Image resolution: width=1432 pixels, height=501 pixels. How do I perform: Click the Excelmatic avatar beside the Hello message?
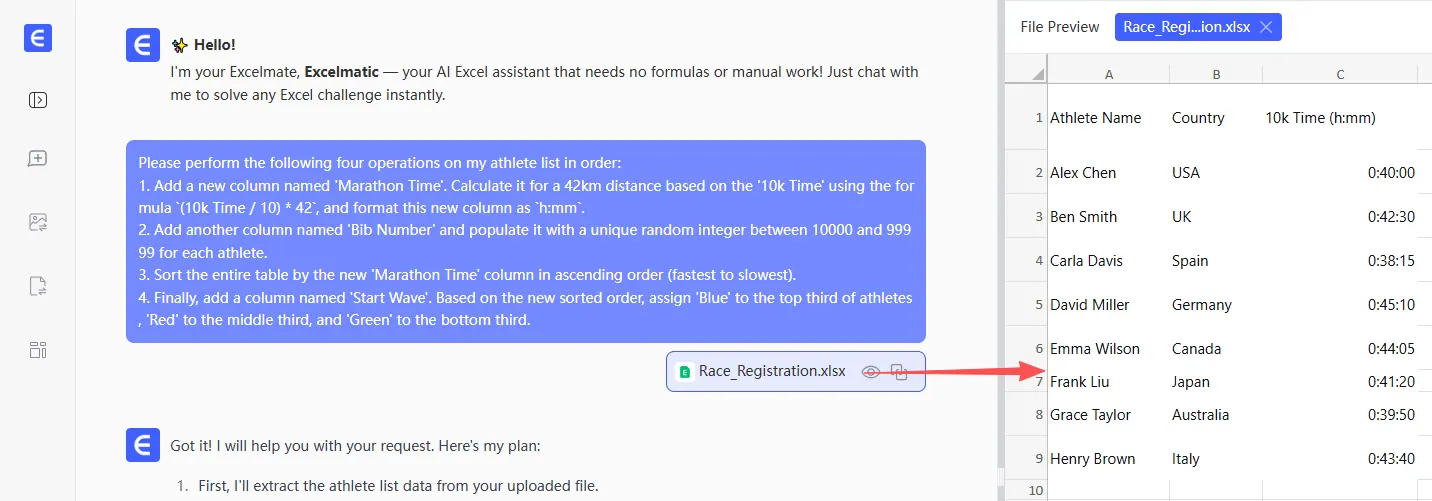pos(143,46)
